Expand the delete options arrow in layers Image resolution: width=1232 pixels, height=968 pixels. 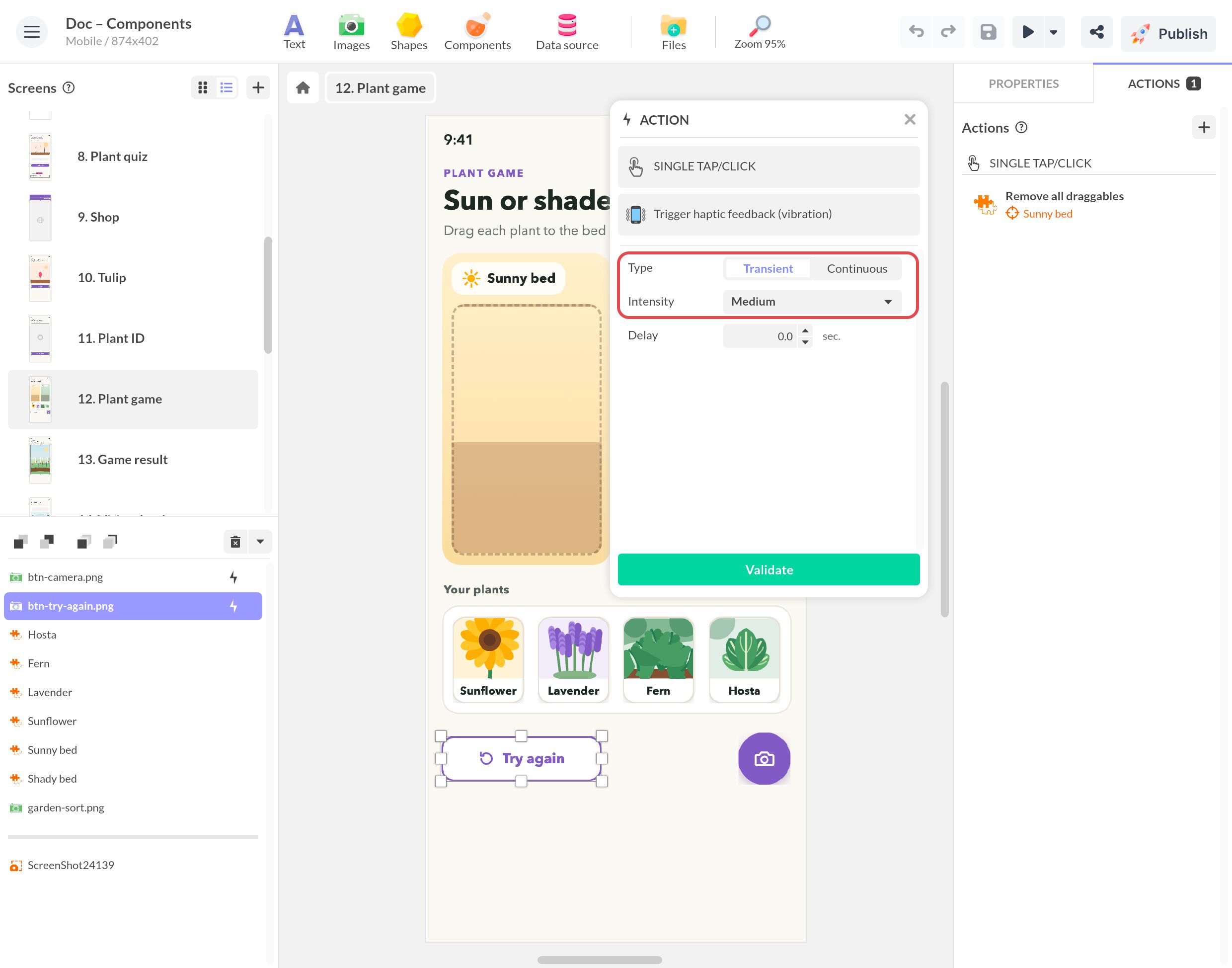[260, 541]
